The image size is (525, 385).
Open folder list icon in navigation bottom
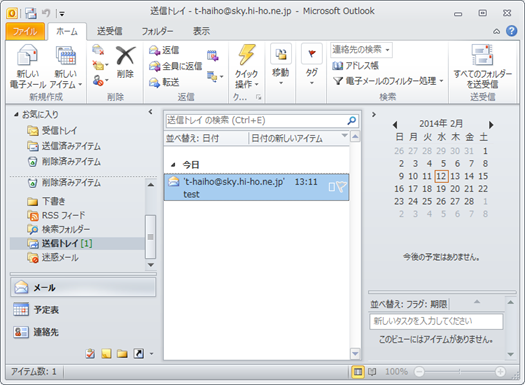(x=122, y=354)
